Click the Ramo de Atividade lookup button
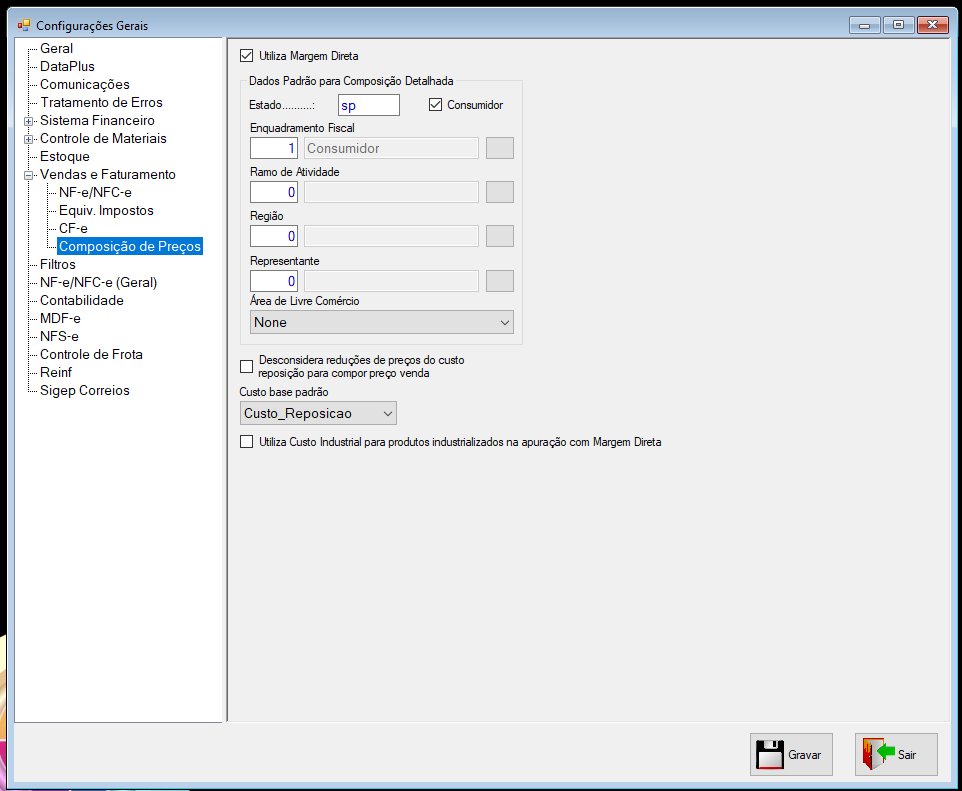 [499, 192]
